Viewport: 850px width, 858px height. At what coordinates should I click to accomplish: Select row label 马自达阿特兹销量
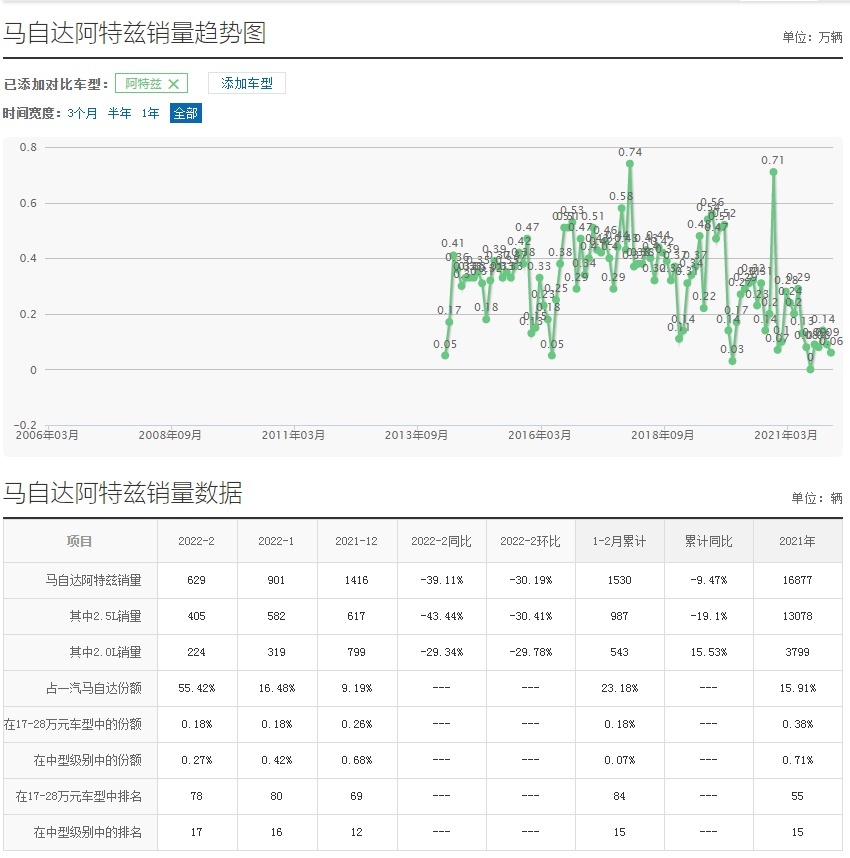coord(94,580)
